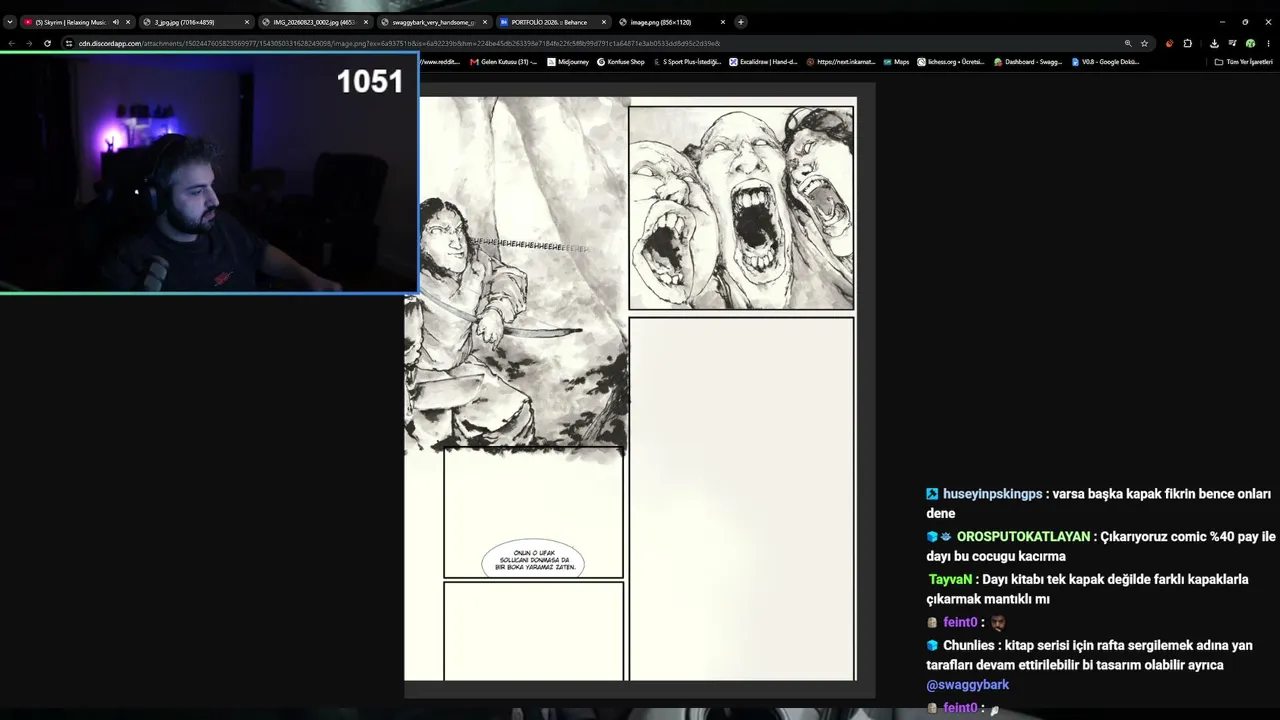Minimize the browser window
Screen dimensions: 1280x720
pos(1222,22)
